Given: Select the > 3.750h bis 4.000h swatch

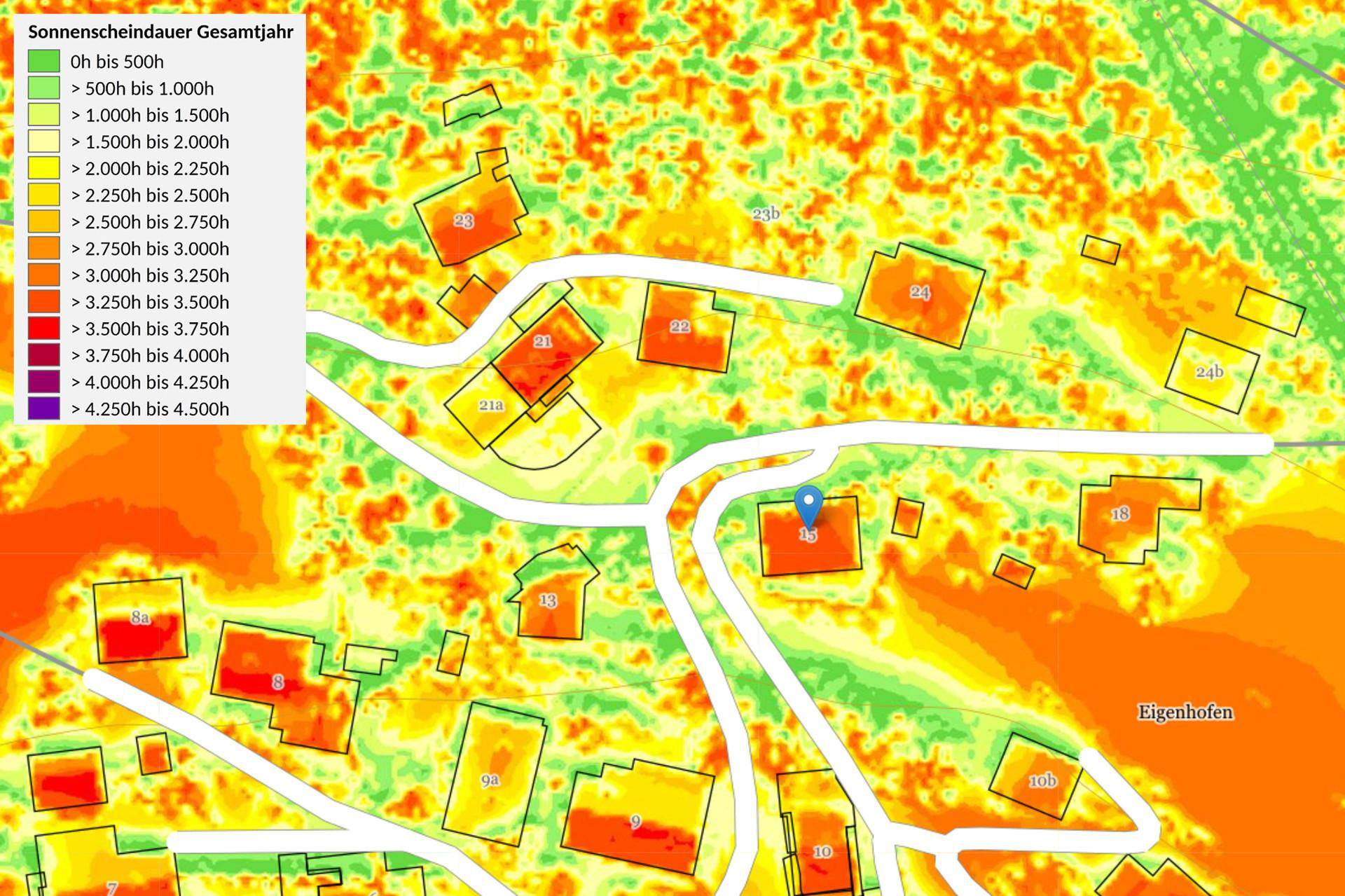Looking at the screenshot, I should (43, 355).
